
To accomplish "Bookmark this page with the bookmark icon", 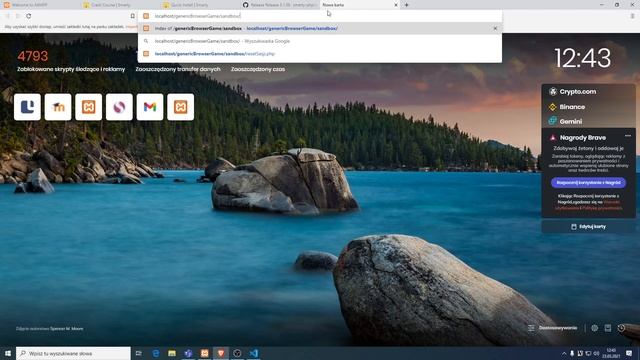I will pyautogui.click(x=133, y=16).
